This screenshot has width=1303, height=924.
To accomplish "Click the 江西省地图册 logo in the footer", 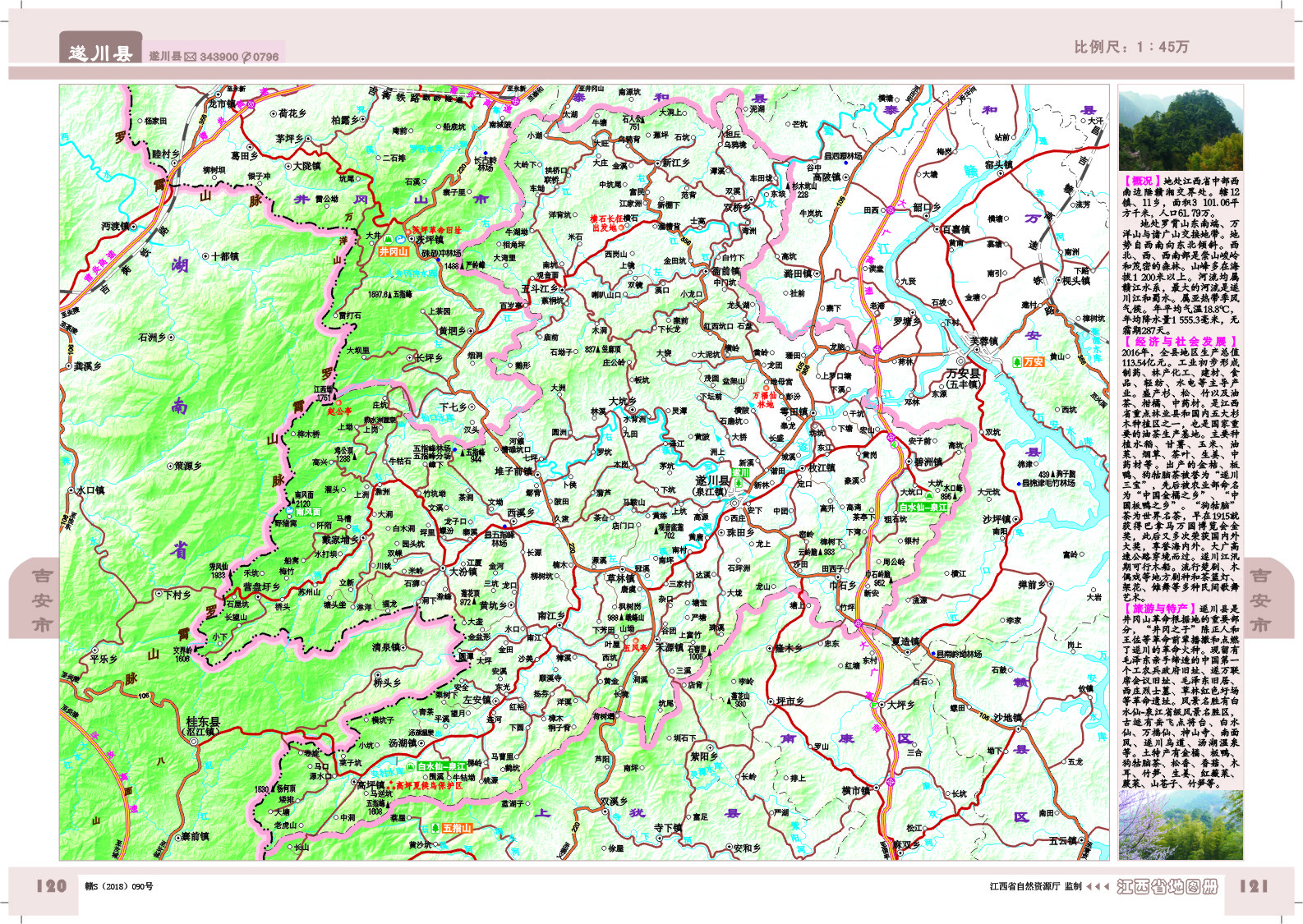I will (x=1167, y=887).
